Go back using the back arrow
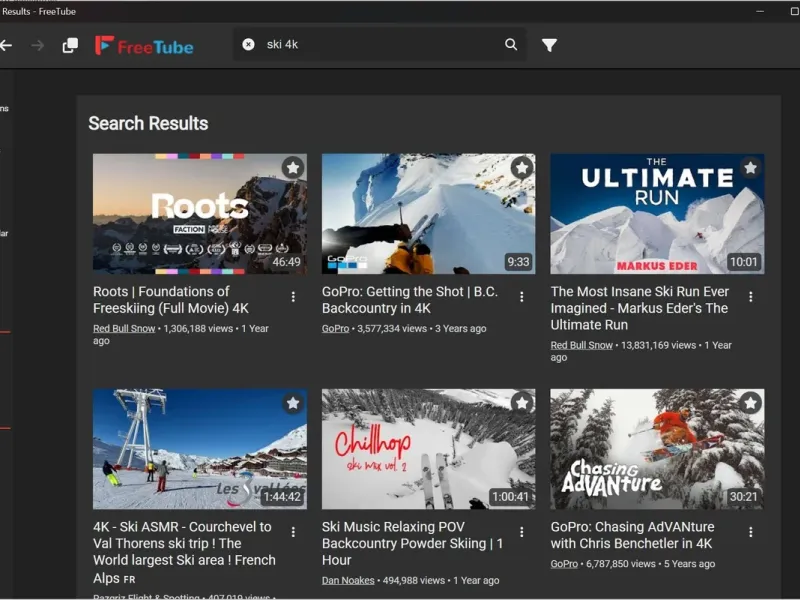Viewport: 800px width, 600px height. tap(6, 45)
